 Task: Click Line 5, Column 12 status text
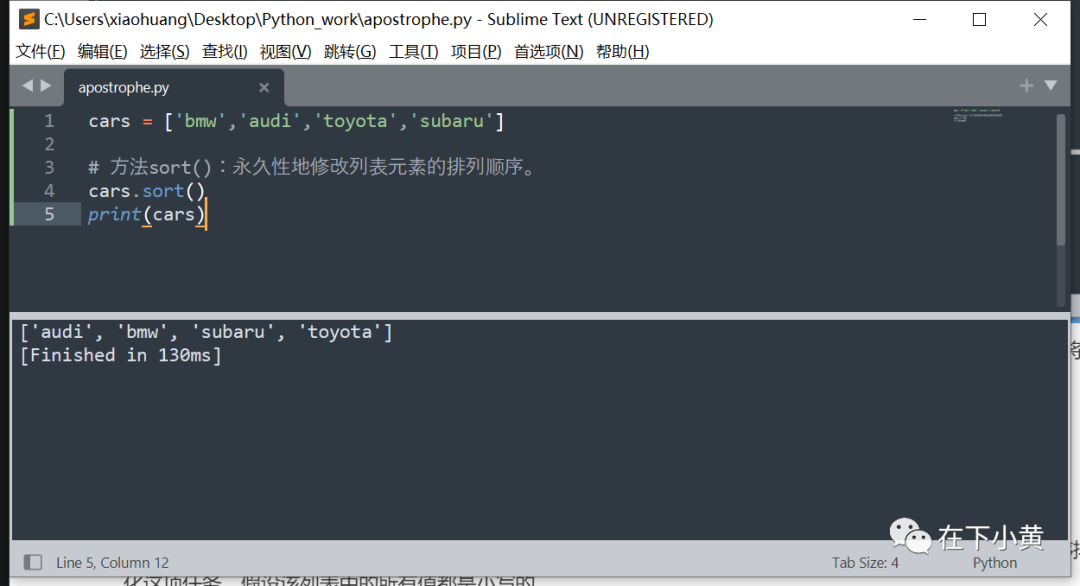(x=112, y=563)
